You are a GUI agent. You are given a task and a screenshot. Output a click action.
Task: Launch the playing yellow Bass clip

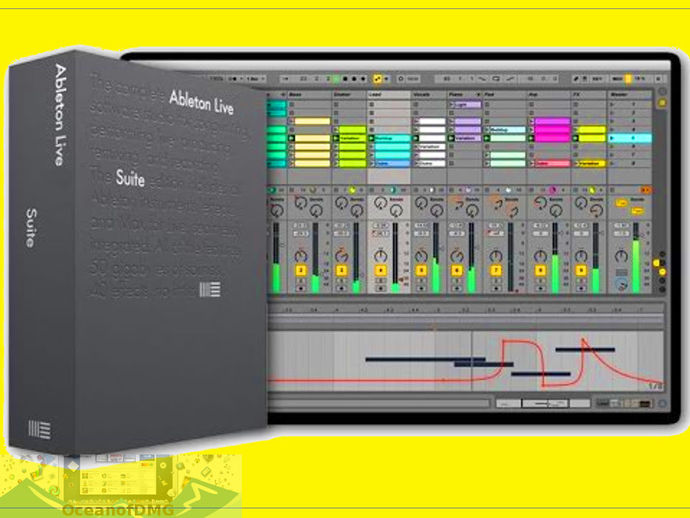point(291,138)
